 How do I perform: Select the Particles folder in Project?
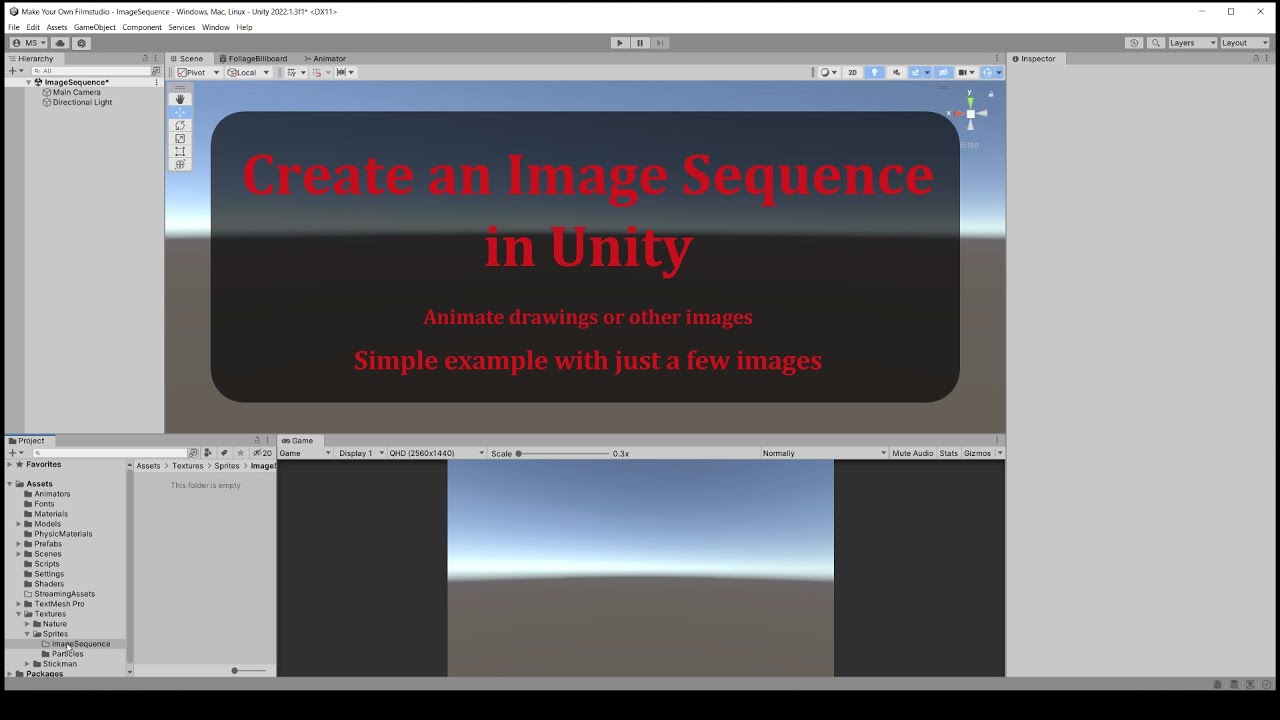(68, 654)
